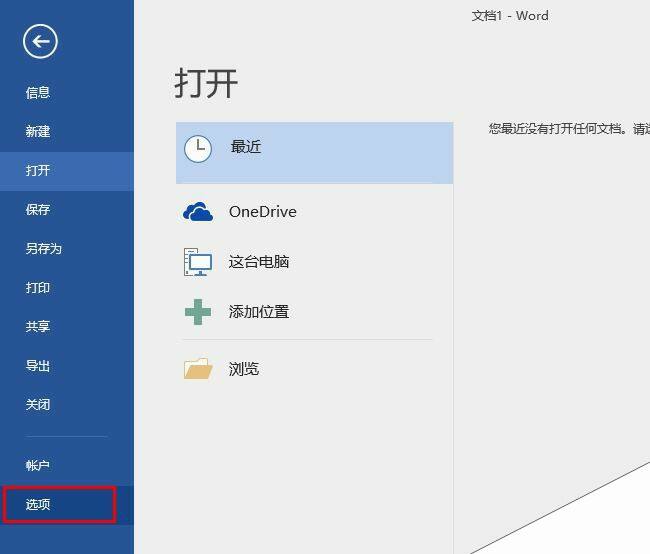Open 选项 in the sidebar

coord(67,505)
